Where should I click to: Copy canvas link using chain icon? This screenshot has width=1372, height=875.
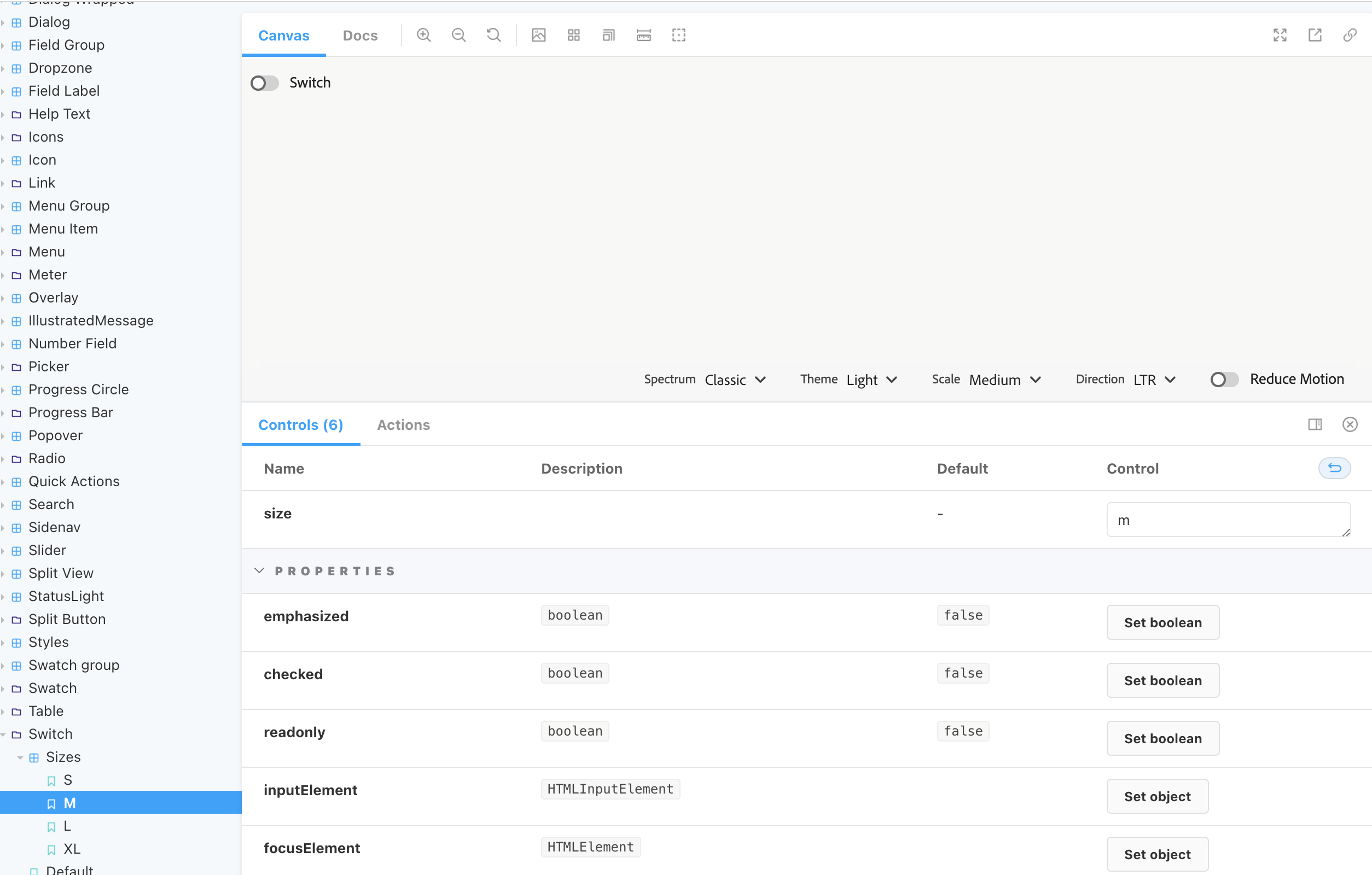pos(1350,36)
